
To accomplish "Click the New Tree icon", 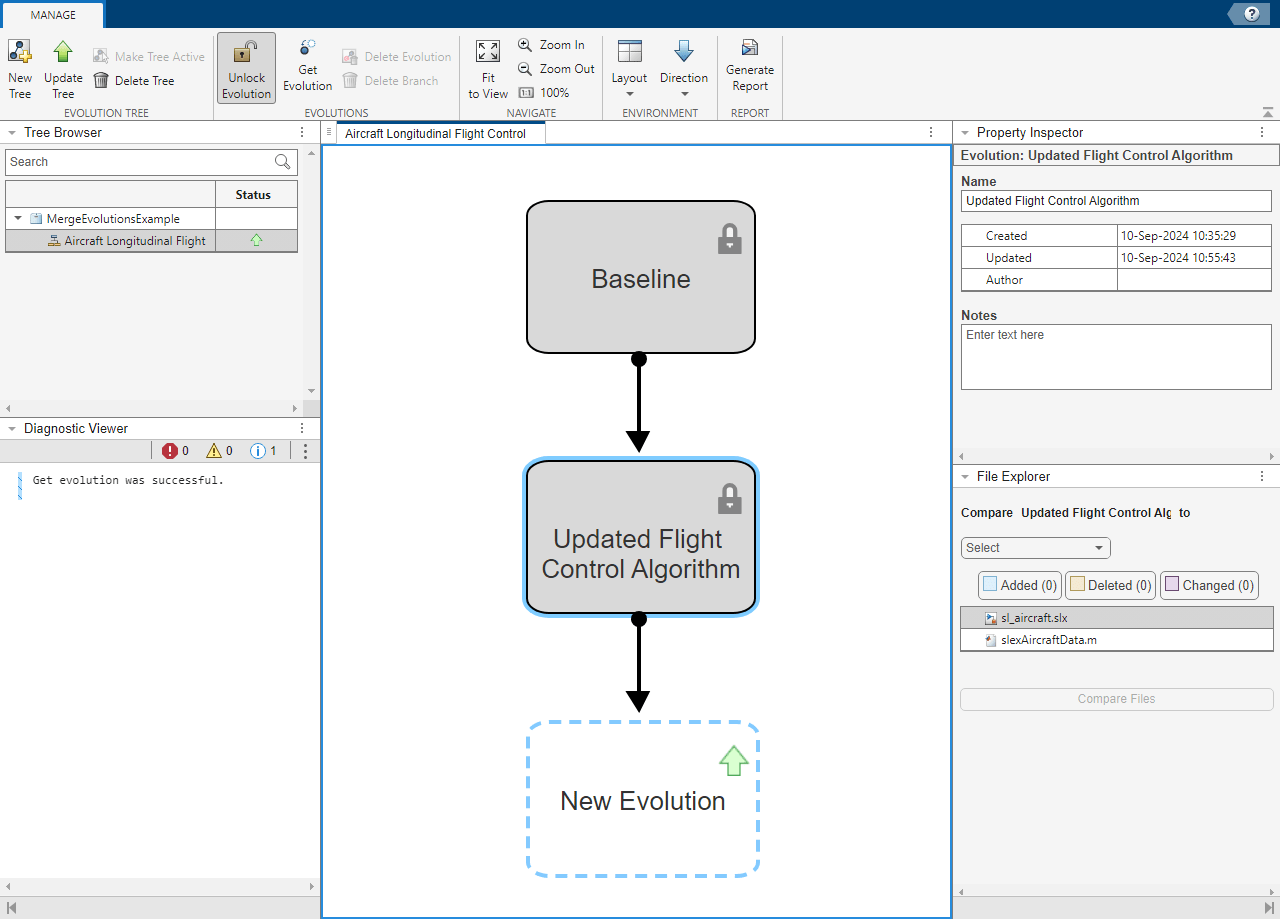I will tap(20, 52).
